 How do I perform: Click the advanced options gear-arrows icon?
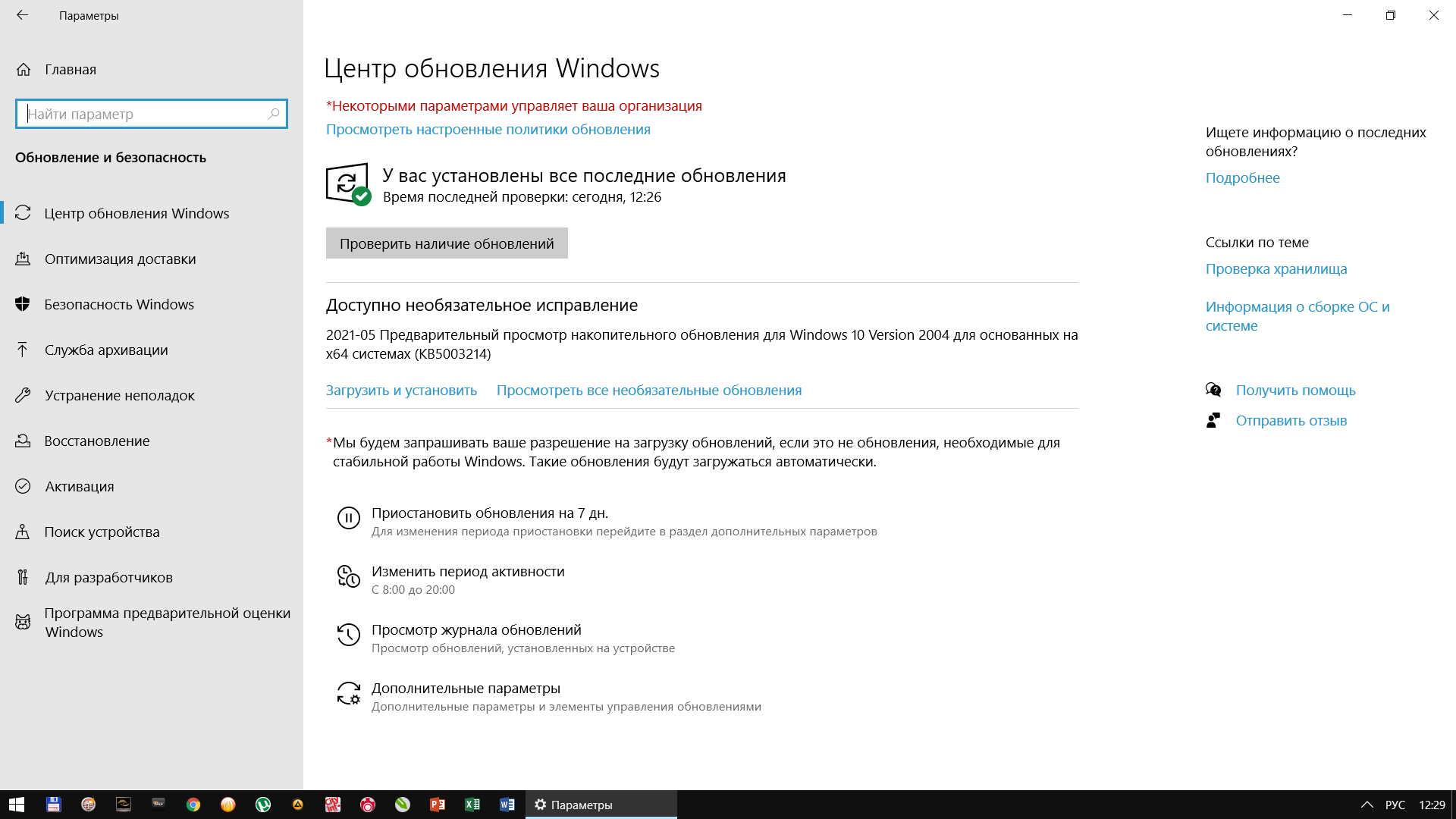[x=348, y=693]
